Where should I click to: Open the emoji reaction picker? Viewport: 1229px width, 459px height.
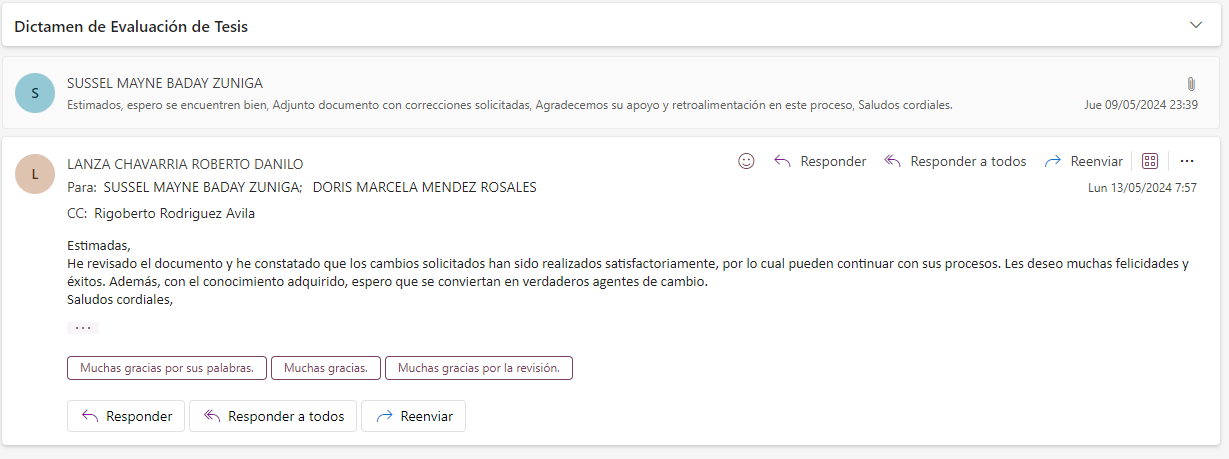coord(746,161)
